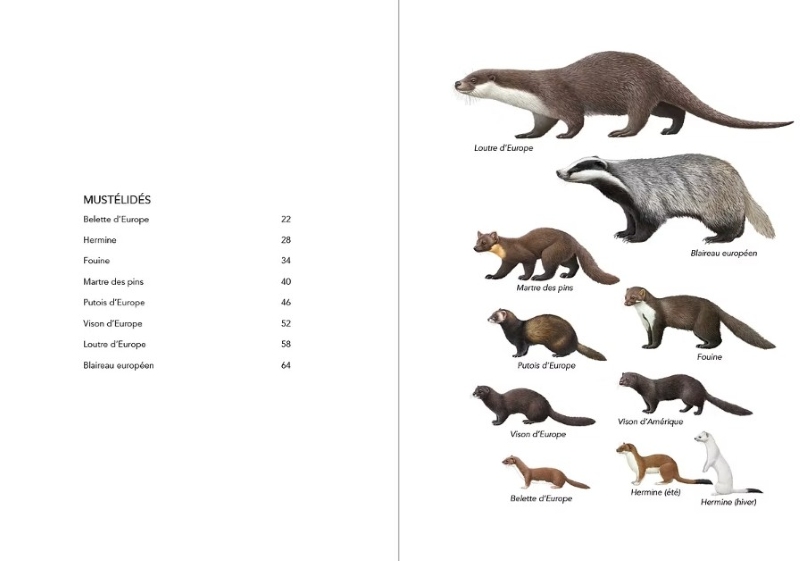Click the American mink illustration
Image resolution: width=800 pixels, height=561 pixels.
coord(685,394)
